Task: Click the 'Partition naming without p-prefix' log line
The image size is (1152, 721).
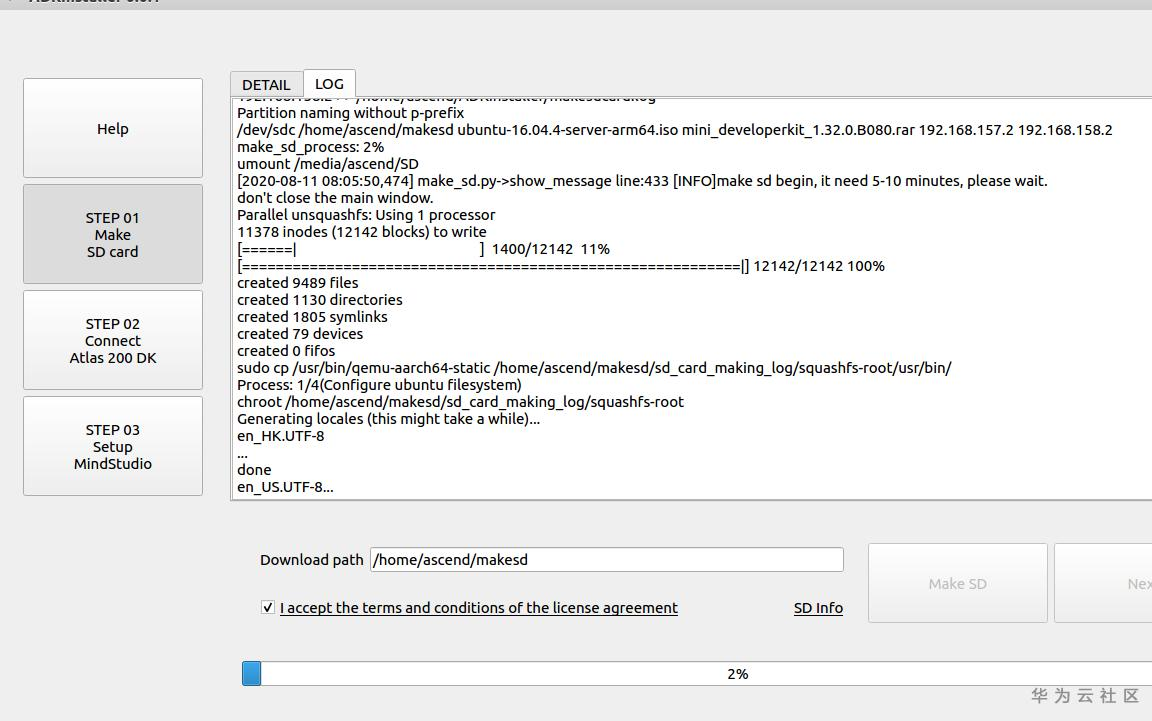Action: click(350, 112)
